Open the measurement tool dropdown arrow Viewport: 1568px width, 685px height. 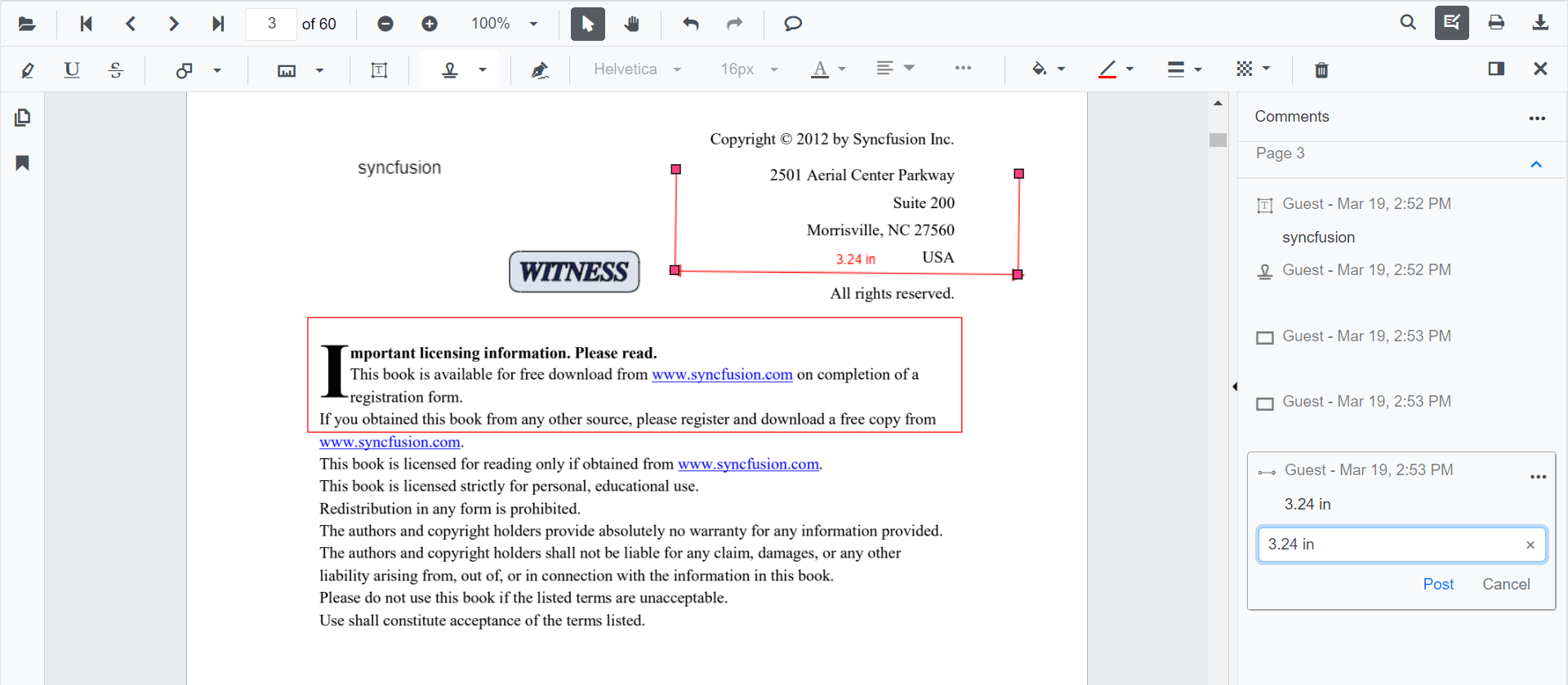[x=319, y=70]
